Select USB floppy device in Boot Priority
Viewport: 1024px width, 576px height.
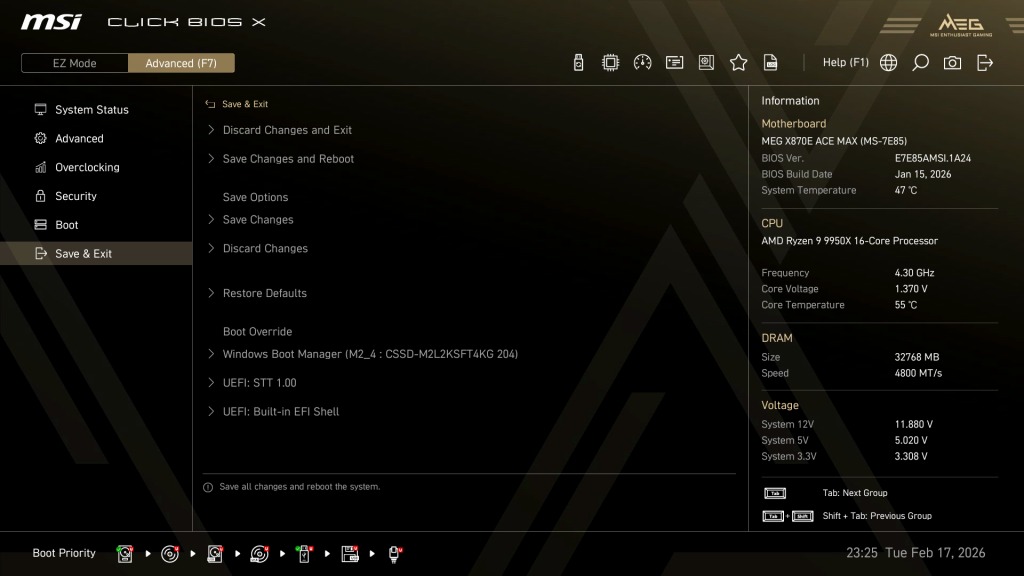[x=349, y=554]
